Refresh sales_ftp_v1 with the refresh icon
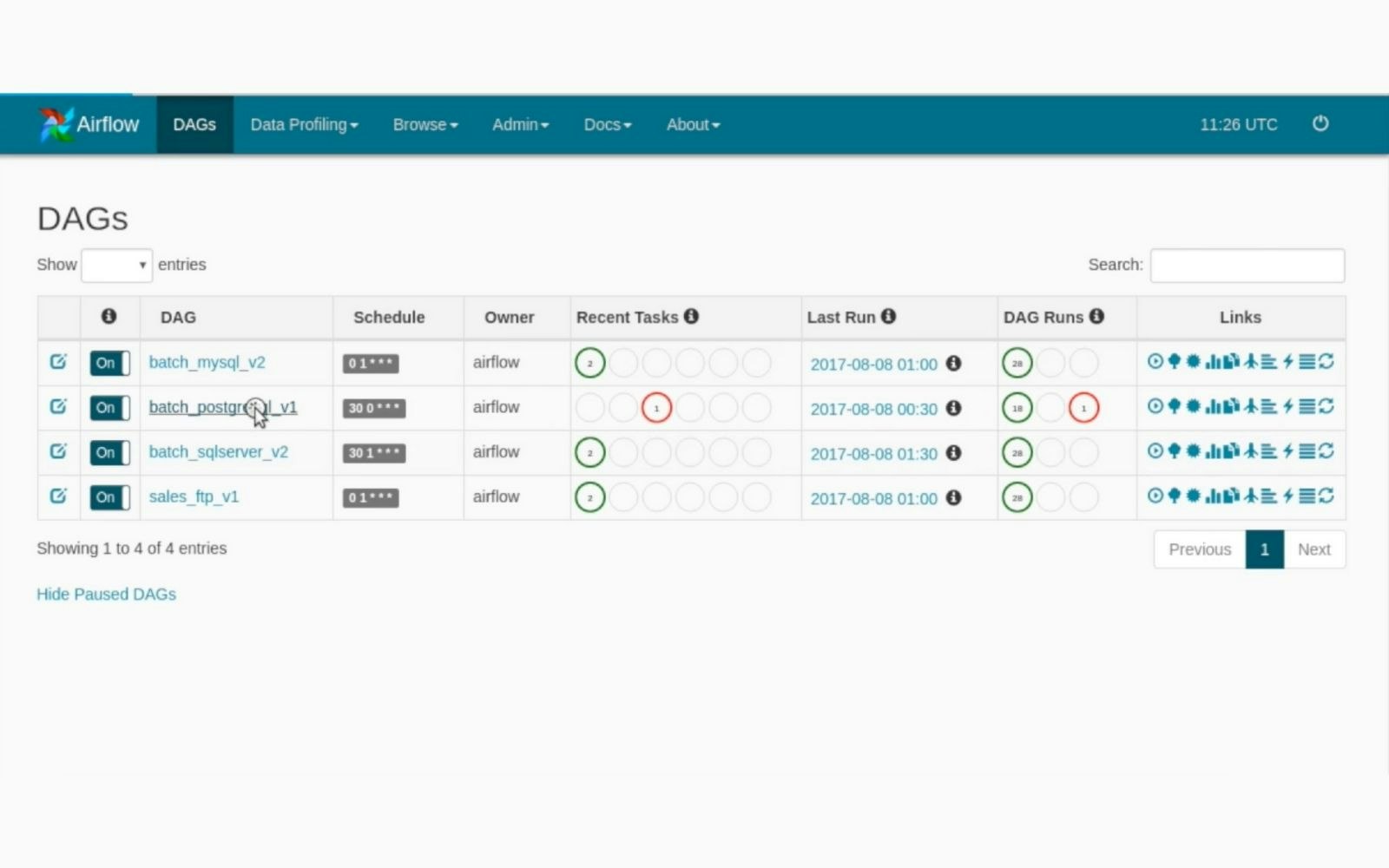The height and width of the screenshot is (868, 1389). pyautogui.click(x=1326, y=496)
